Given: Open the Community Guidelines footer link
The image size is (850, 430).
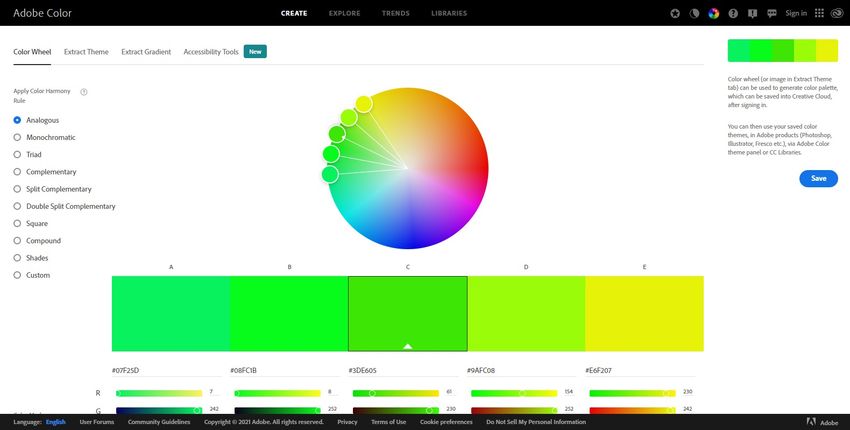Looking at the screenshot, I should pyautogui.click(x=159, y=422).
